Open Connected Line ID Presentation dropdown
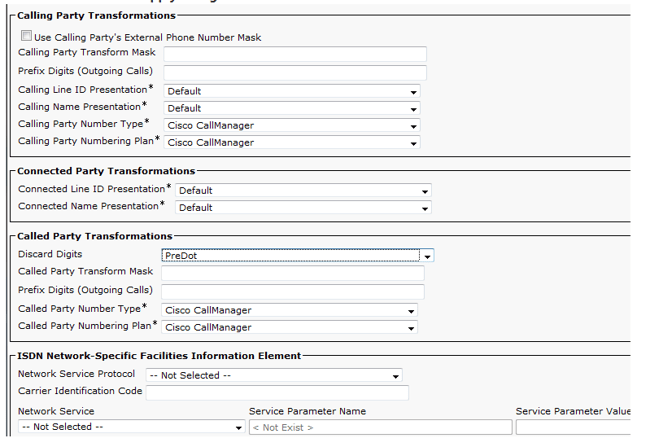Screen dimensions: 650x447 pyautogui.click(x=303, y=190)
